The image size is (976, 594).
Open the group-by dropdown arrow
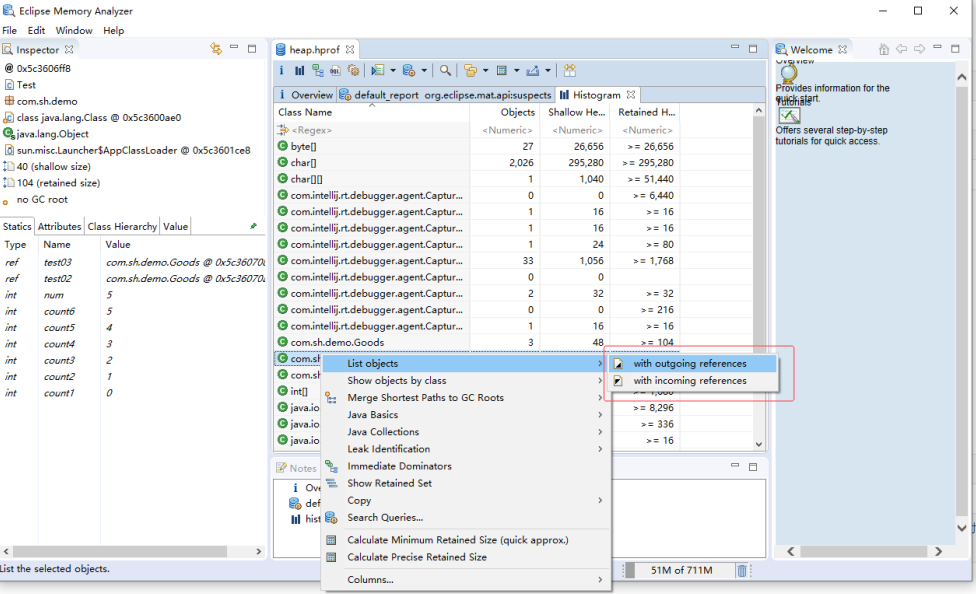(x=486, y=70)
